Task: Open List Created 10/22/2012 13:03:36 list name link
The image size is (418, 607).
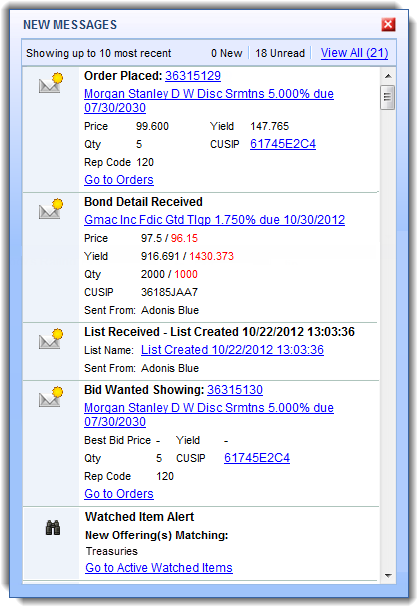Action: [232, 350]
